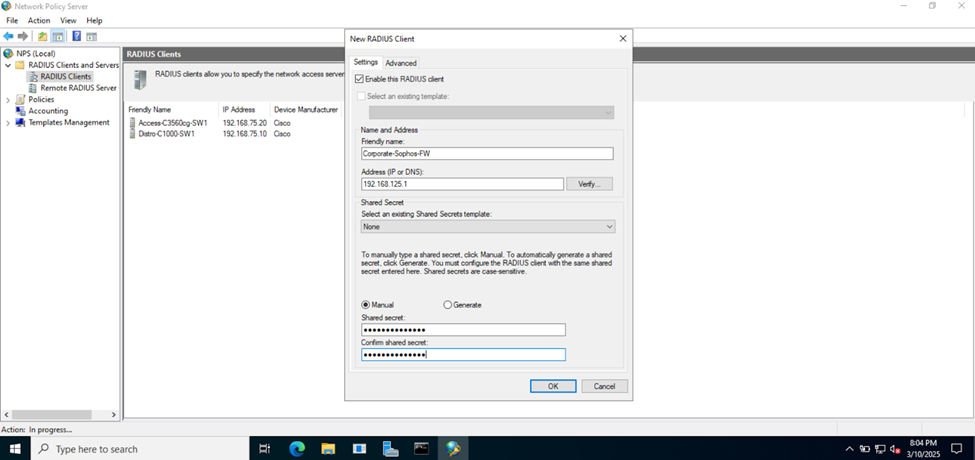Click OK to create the RADIUS client

click(x=553, y=386)
